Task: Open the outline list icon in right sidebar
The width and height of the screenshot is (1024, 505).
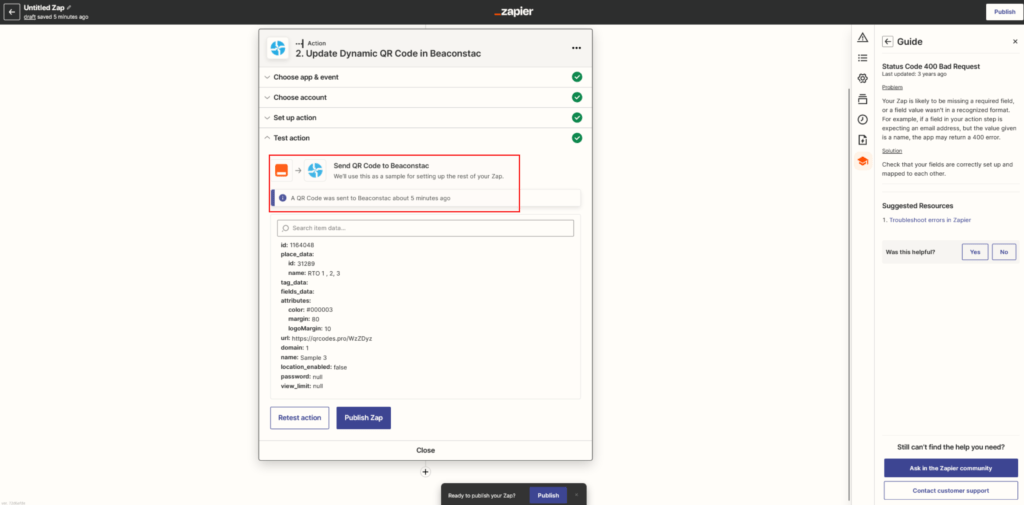Action: (x=863, y=57)
